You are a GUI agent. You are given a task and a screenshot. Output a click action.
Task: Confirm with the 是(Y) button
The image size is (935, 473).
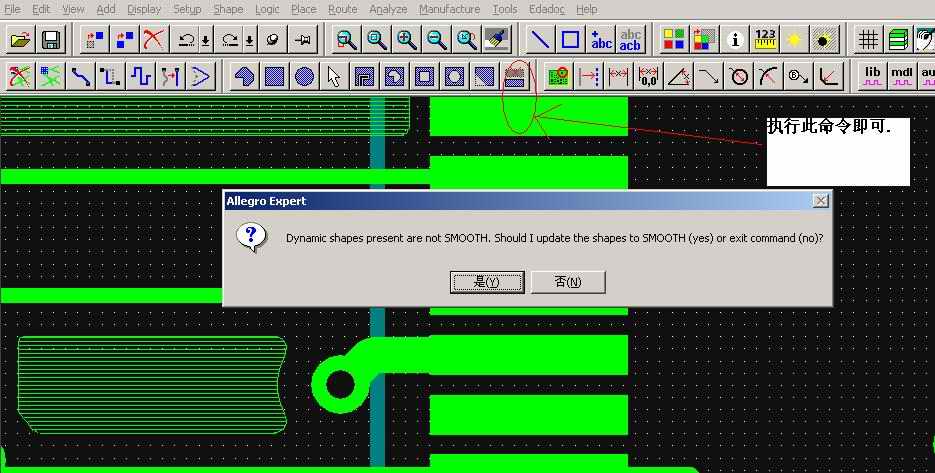pos(487,282)
